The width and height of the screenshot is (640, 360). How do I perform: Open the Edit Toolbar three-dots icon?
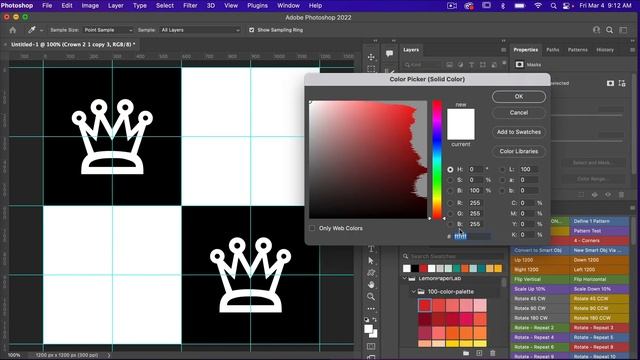pyautogui.click(x=371, y=309)
